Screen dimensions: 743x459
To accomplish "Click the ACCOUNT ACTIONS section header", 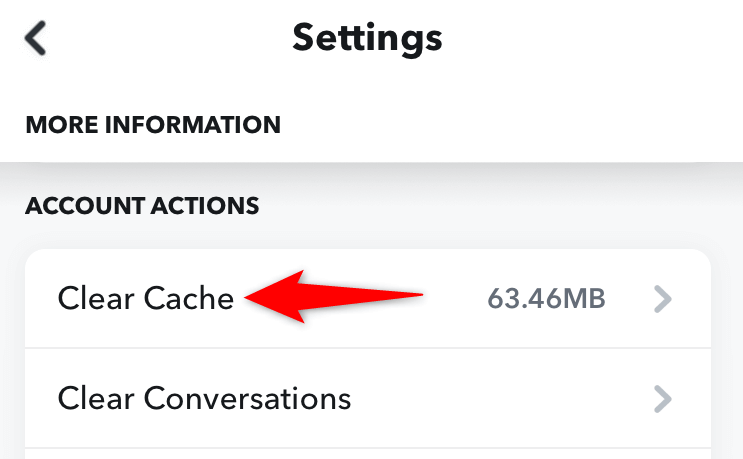I will click(x=142, y=207).
